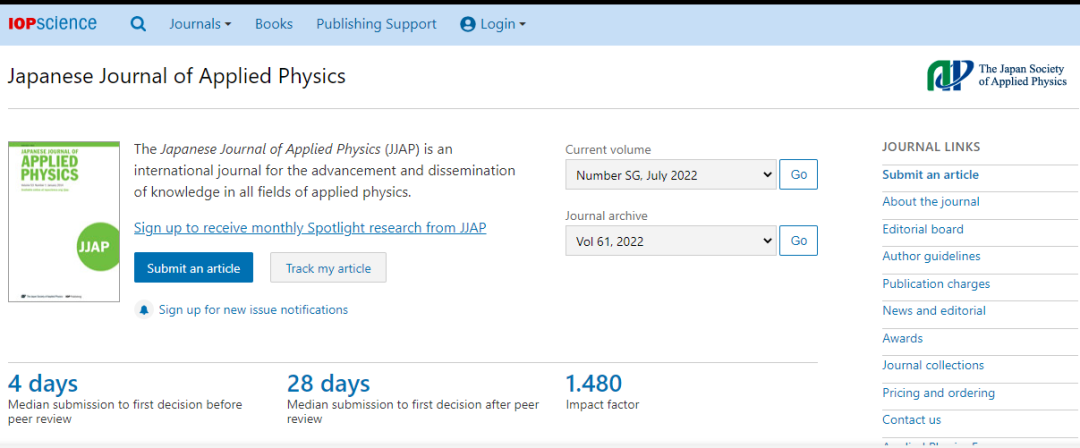Open the Spotlight research sign-up link
1080x448 pixels.
click(x=310, y=228)
